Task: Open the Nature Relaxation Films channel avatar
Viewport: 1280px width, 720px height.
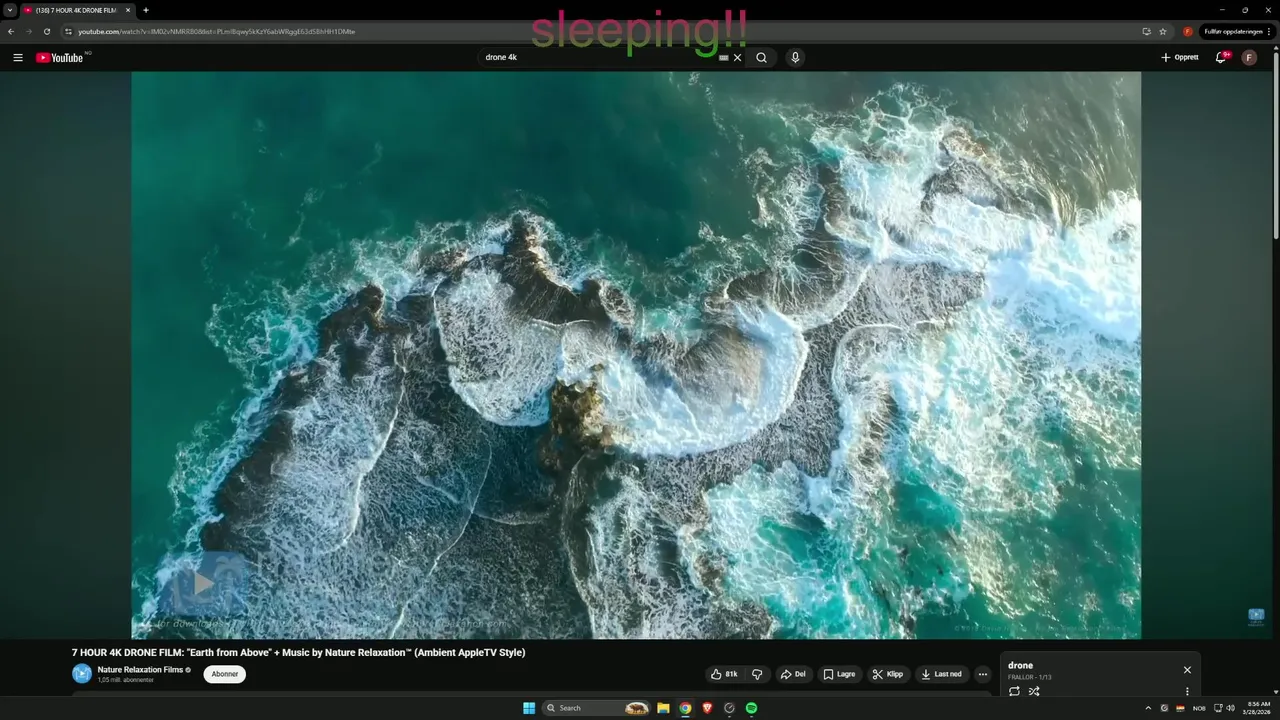Action: coord(82,674)
